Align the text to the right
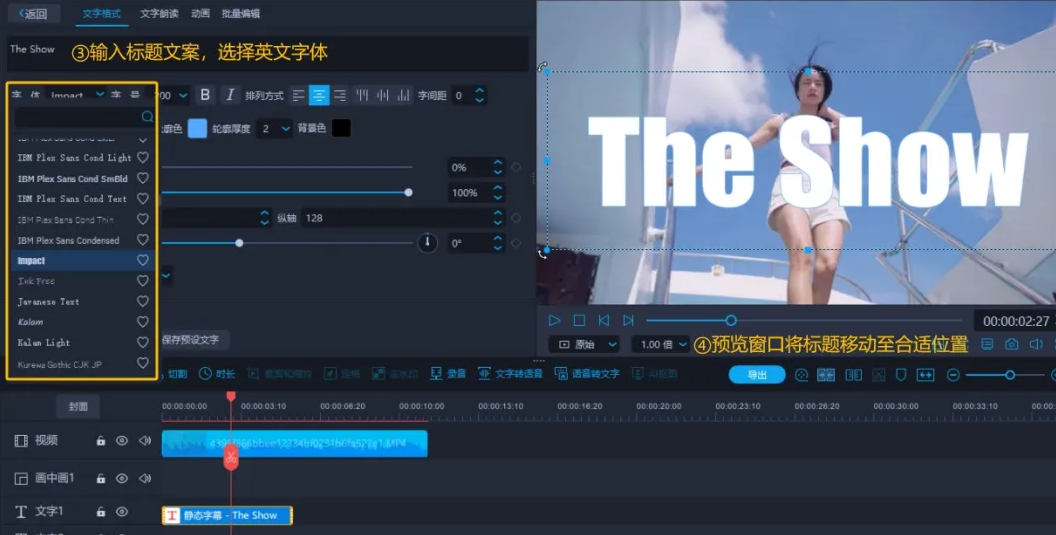The image size is (1056, 535). click(339, 96)
